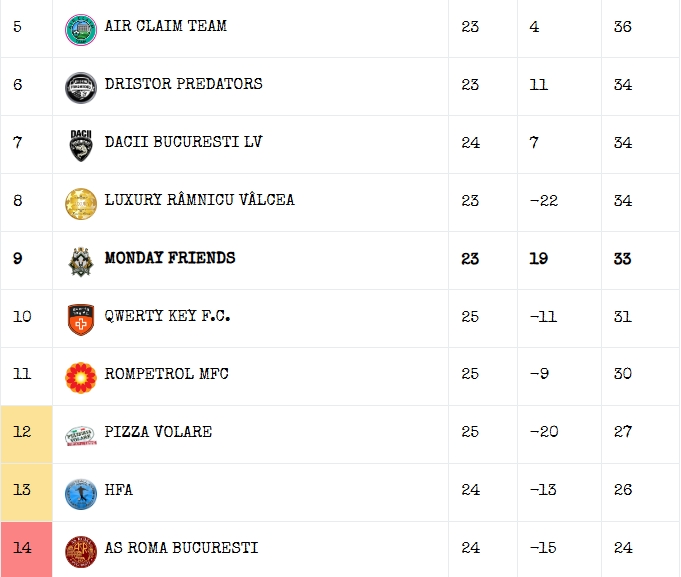Click the HFA blue round logo
This screenshot has width=681, height=577.
pos(81,493)
